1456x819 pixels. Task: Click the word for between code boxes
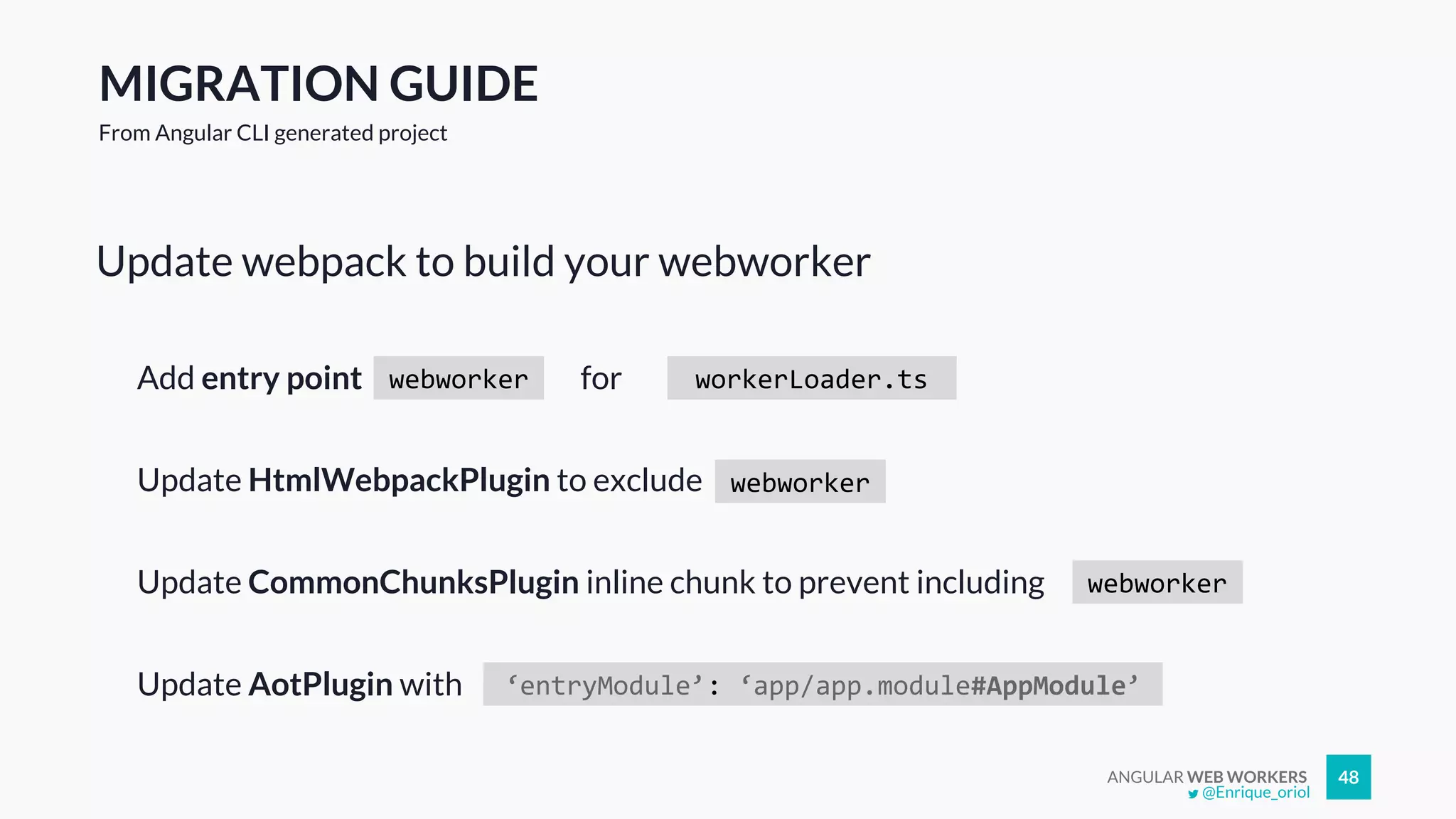click(601, 378)
